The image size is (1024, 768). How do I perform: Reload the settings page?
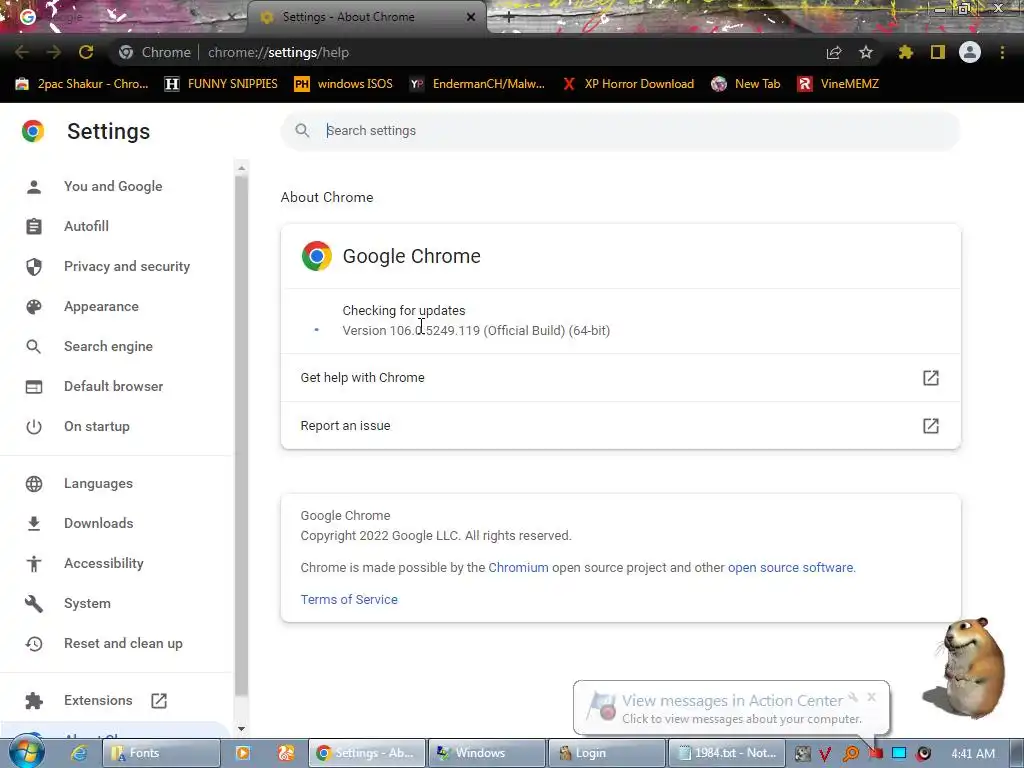pos(86,52)
